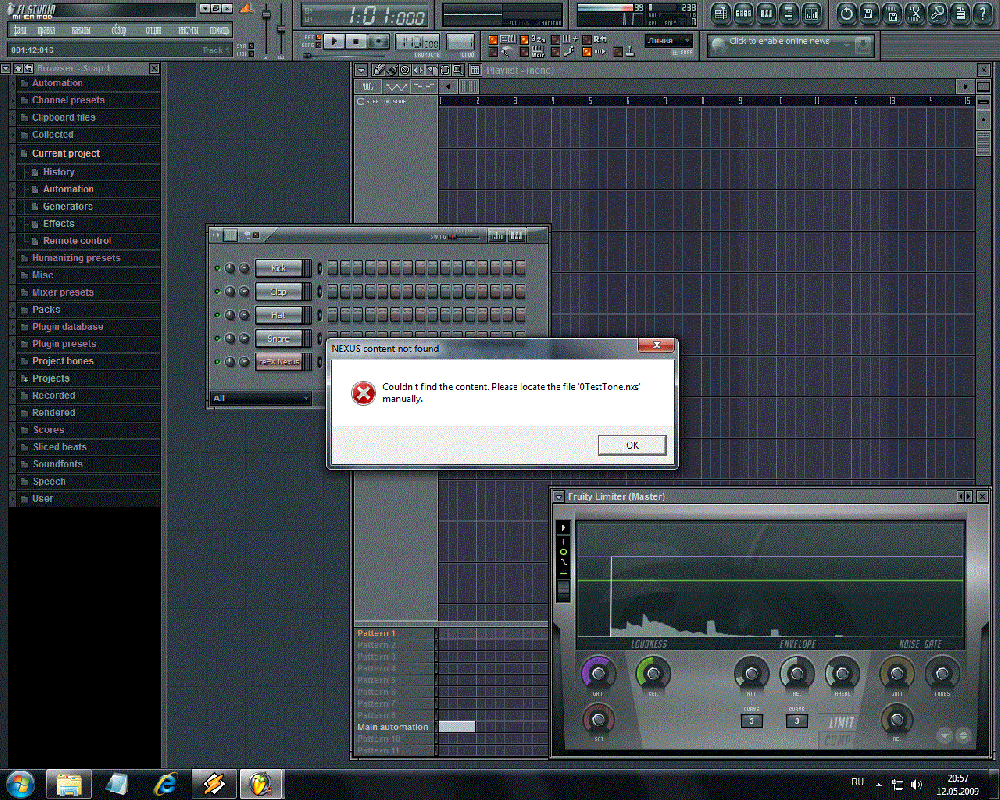The width and height of the screenshot is (1000, 800).
Task: Toggle the 3-2-1 recording countdown switch
Action: click(x=524, y=40)
